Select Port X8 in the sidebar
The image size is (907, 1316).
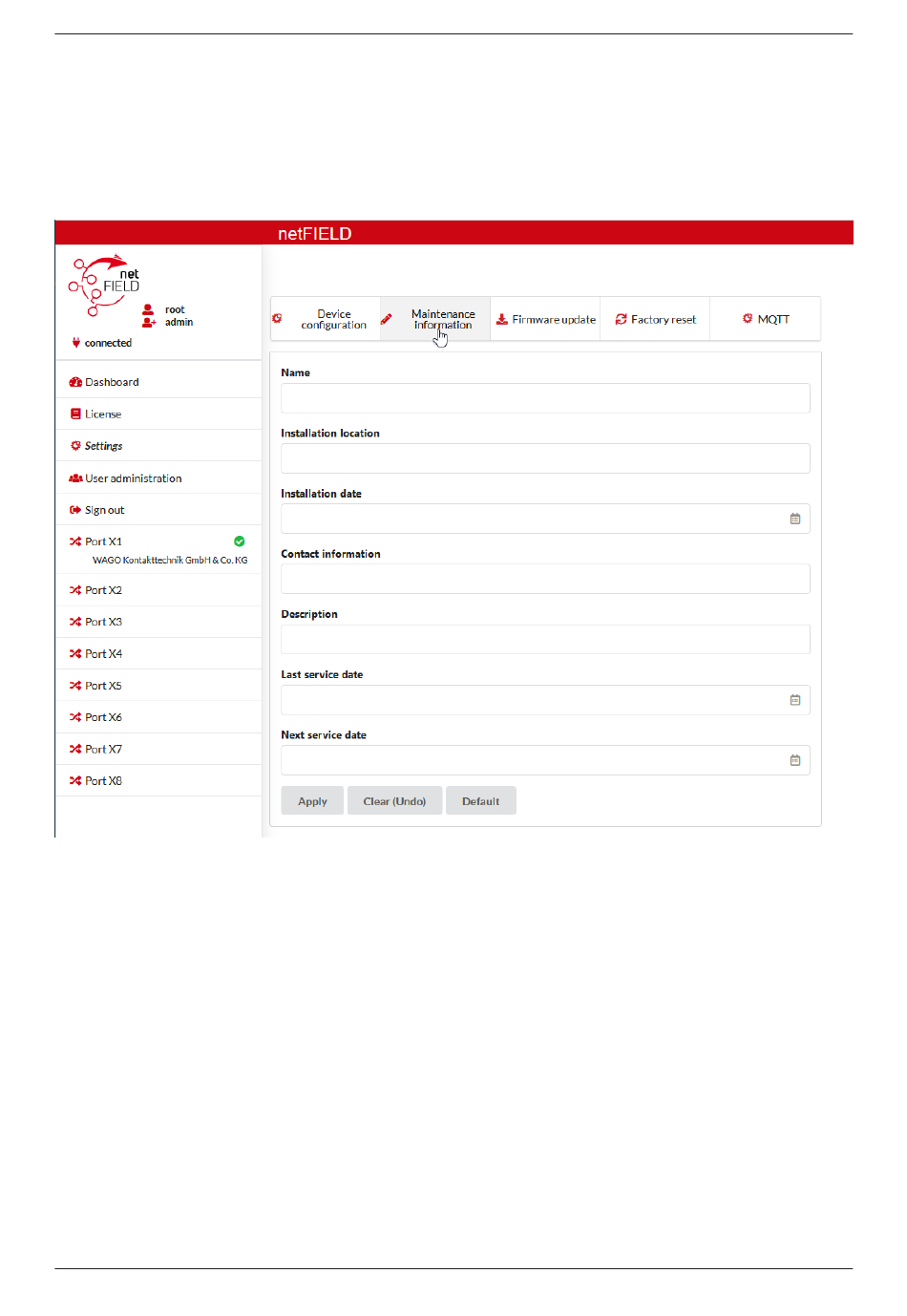(x=158, y=781)
